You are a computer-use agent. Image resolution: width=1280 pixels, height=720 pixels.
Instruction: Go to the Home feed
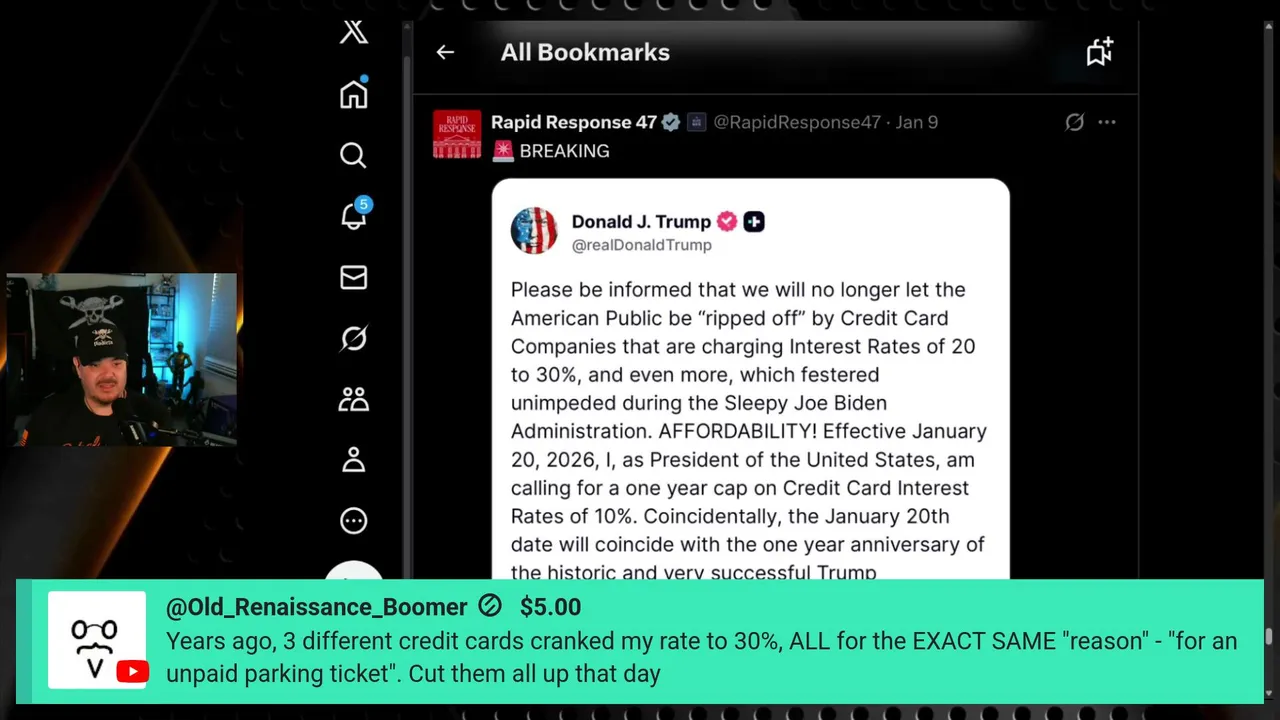[354, 94]
